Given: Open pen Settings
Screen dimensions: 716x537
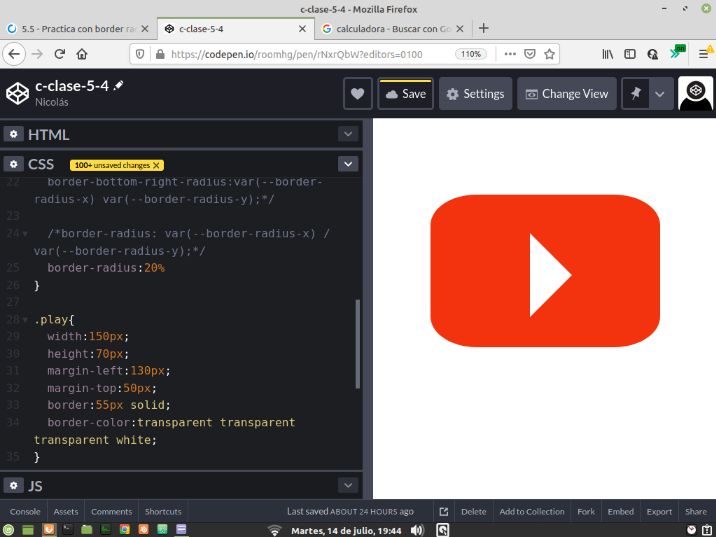Looking at the screenshot, I should pyautogui.click(x=475, y=94).
